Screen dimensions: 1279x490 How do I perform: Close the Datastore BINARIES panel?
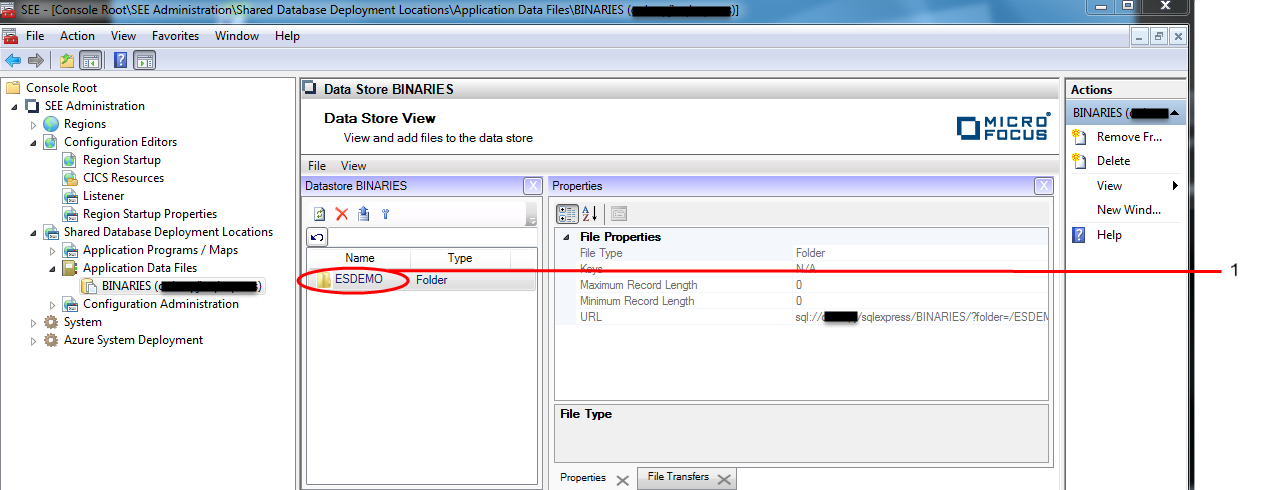click(x=533, y=186)
